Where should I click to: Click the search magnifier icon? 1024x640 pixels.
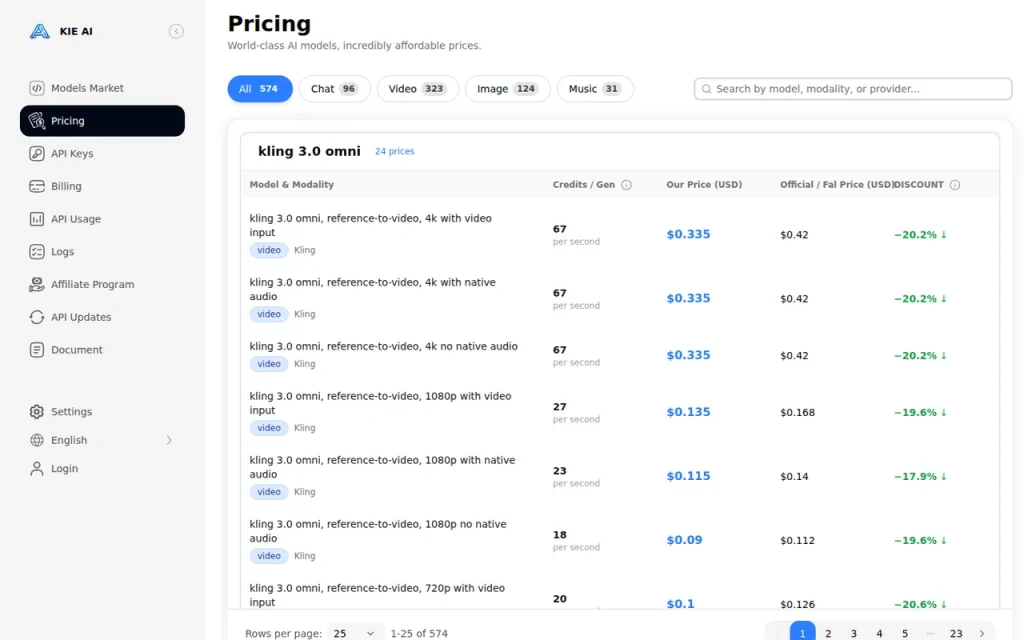point(706,89)
